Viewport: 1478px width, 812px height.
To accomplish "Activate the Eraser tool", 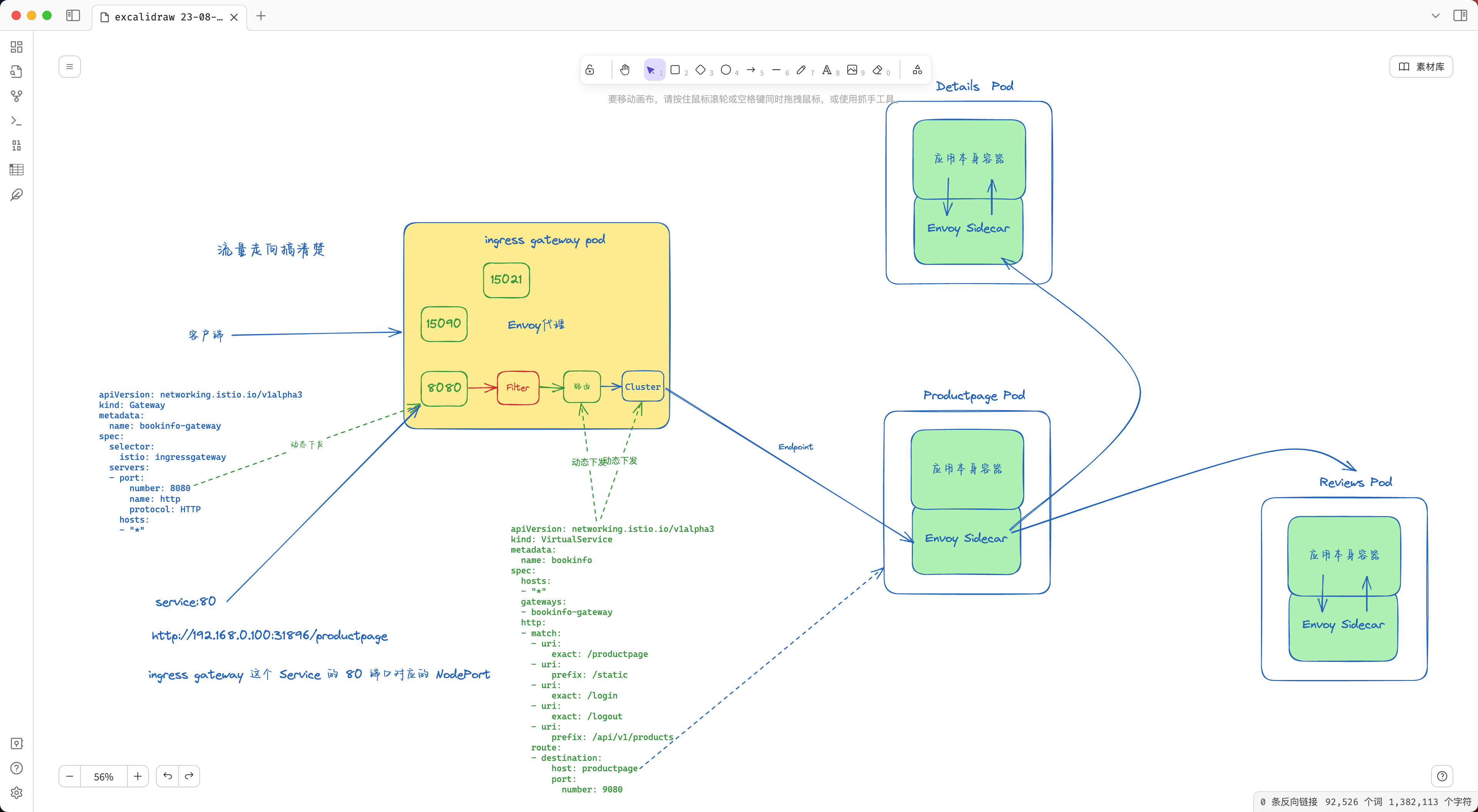I will pyautogui.click(x=878, y=70).
